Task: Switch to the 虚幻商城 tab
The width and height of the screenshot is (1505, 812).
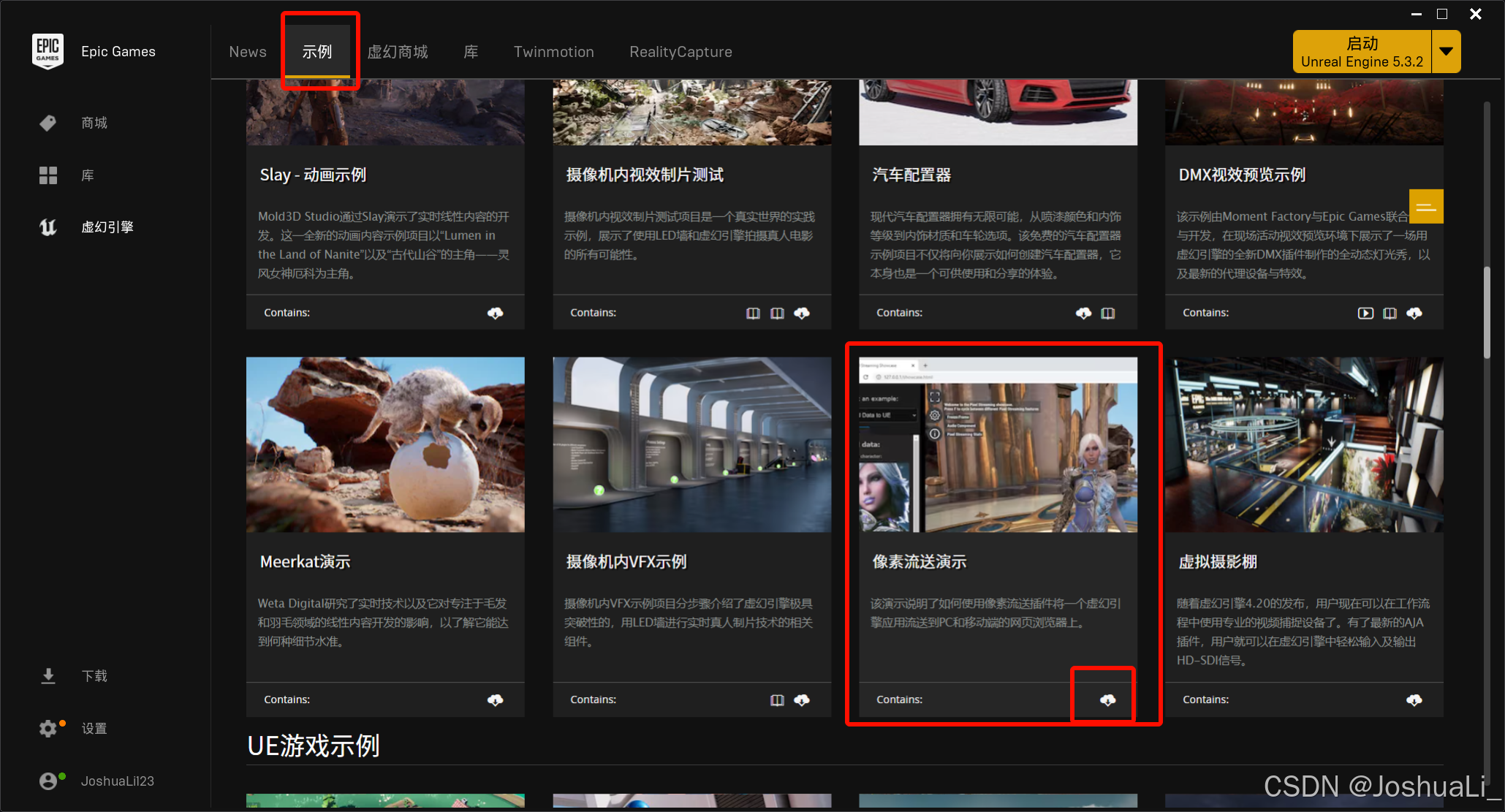Action: coord(398,52)
